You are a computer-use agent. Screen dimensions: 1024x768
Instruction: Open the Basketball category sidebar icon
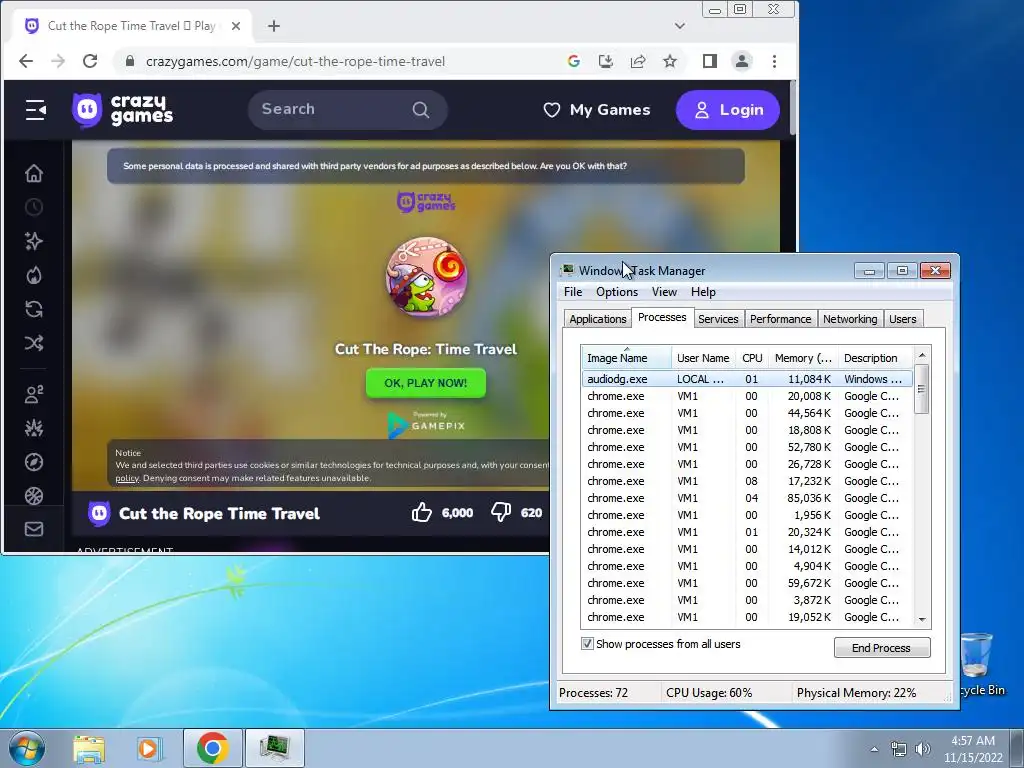(x=34, y=496)
